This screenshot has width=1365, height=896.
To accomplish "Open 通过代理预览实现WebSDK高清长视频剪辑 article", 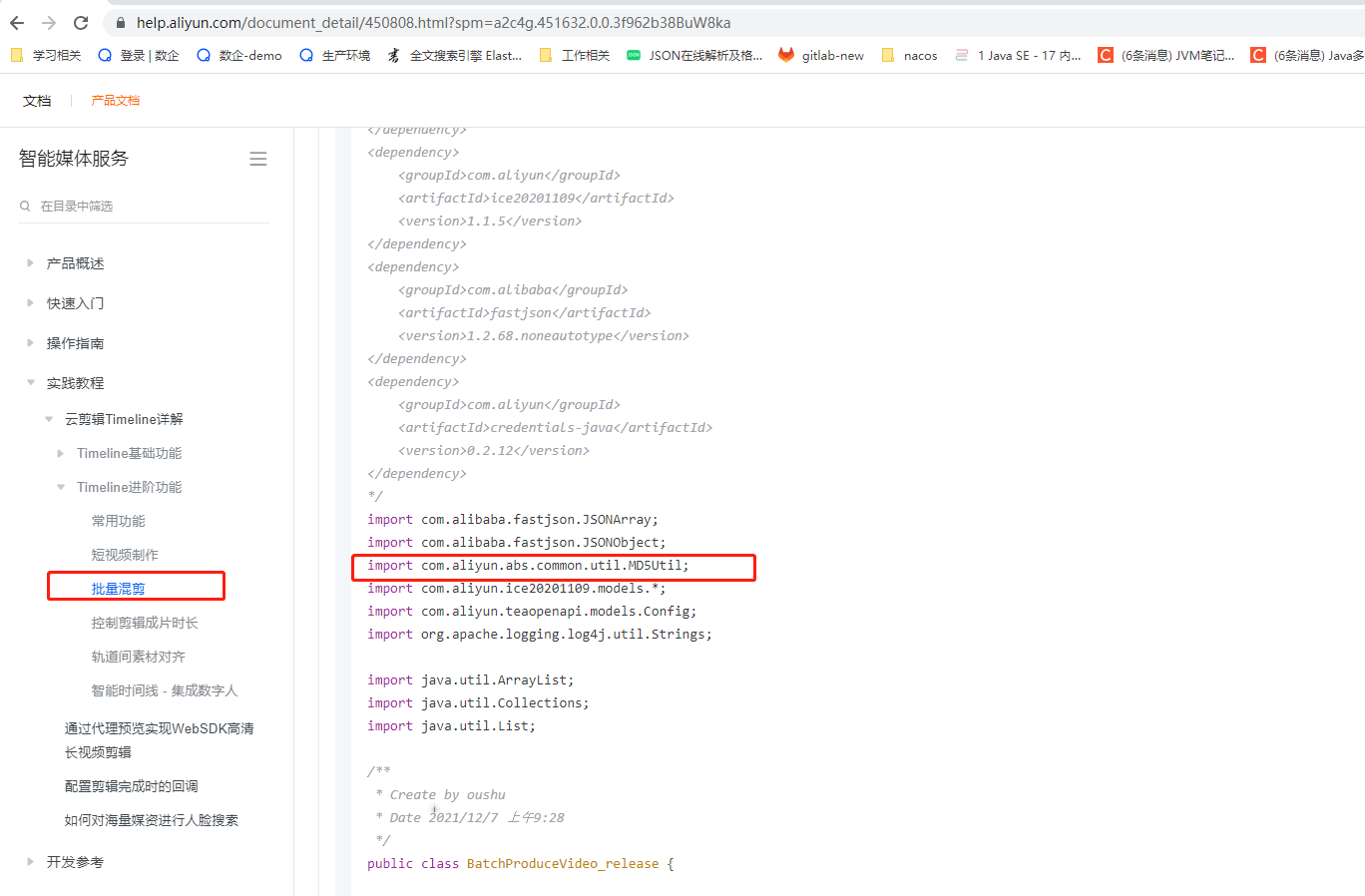I will [160, 740].
